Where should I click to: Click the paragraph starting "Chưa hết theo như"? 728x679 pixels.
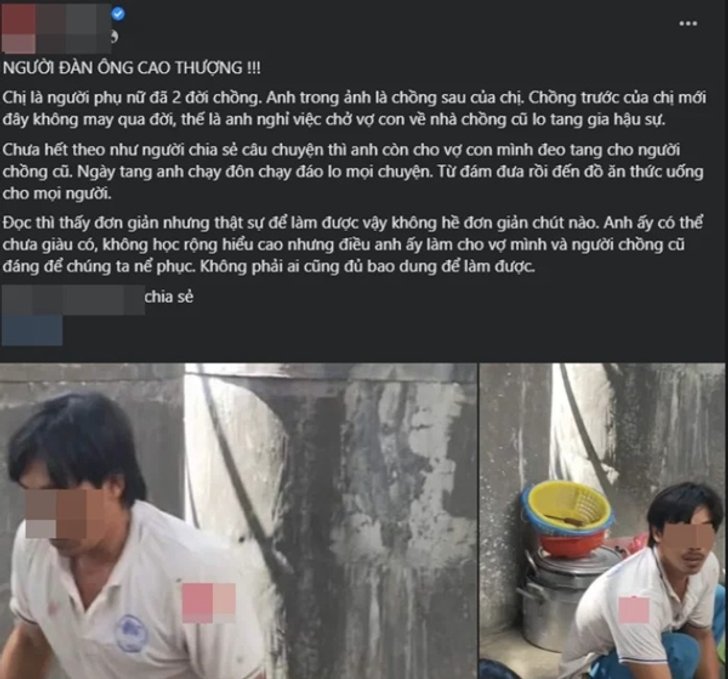pyautogui.click(x=353, y=171)
